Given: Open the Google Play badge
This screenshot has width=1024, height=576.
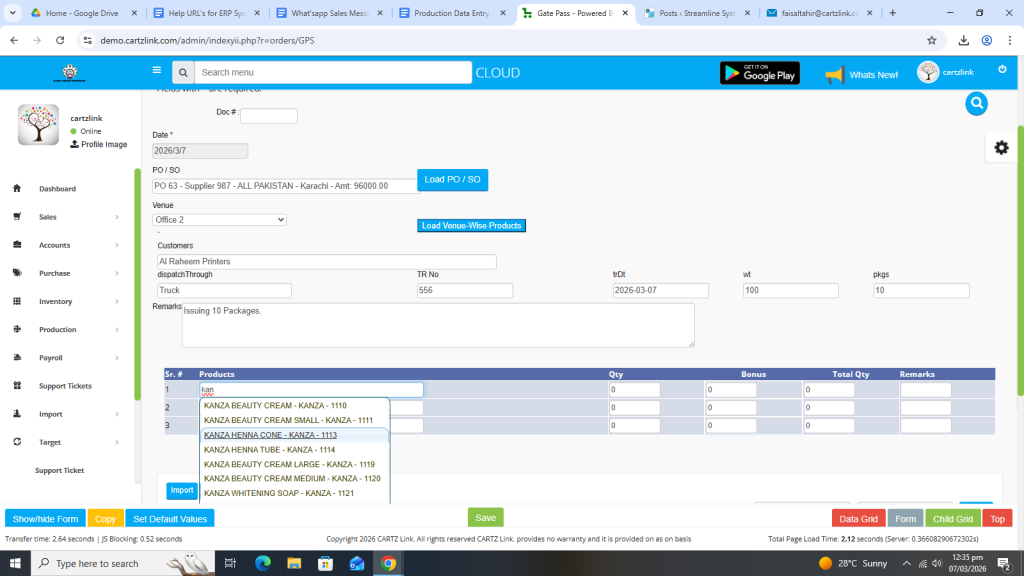Looking at the screenshot, I should coord(759,73).
